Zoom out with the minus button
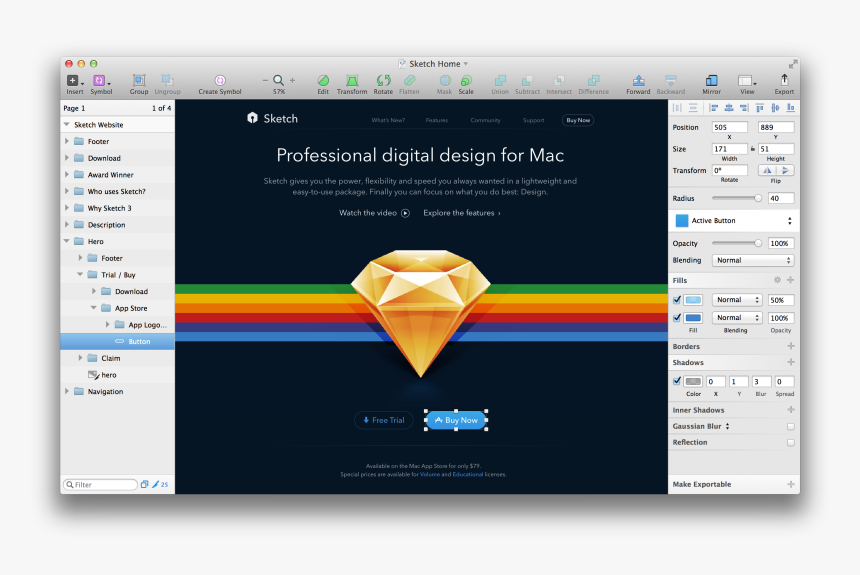Screen dimensions: 860x575 [265, 80]
